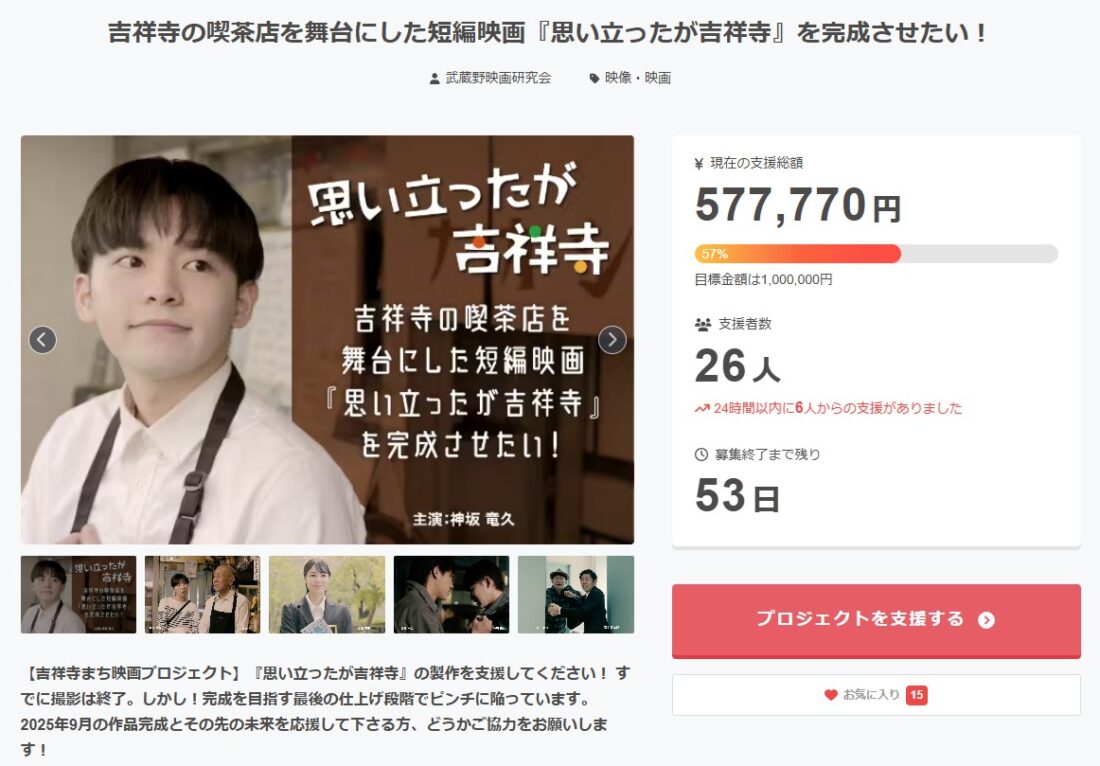Open the 映像・映画 category link

click(x=638, y=78)
